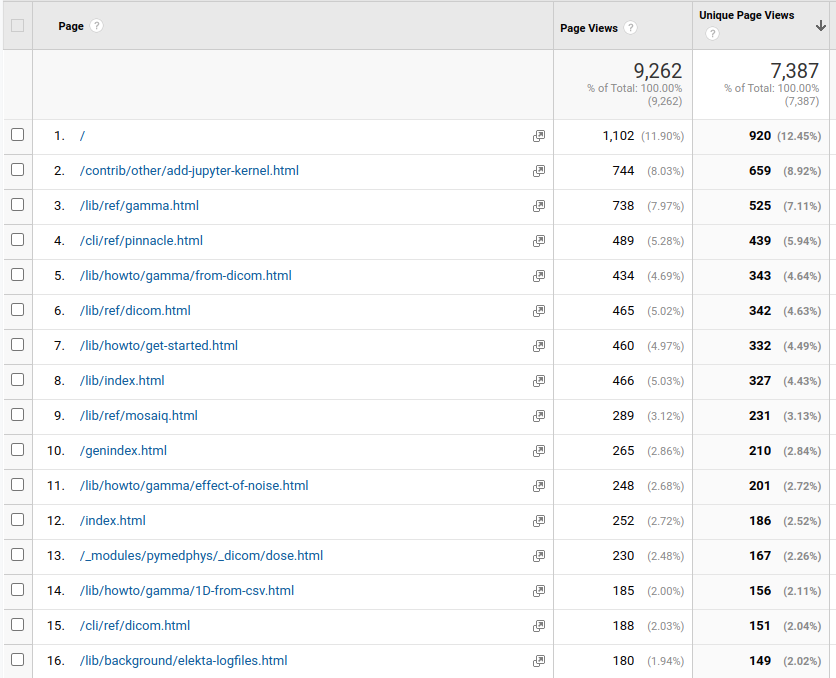This screenshot has width=836, height=678.
Task: Click total Unique Page Views value 7,387
Action: point(794,71)
